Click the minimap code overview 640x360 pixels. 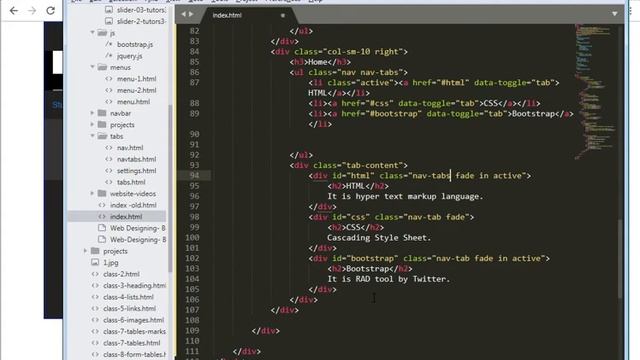(595, 92)
